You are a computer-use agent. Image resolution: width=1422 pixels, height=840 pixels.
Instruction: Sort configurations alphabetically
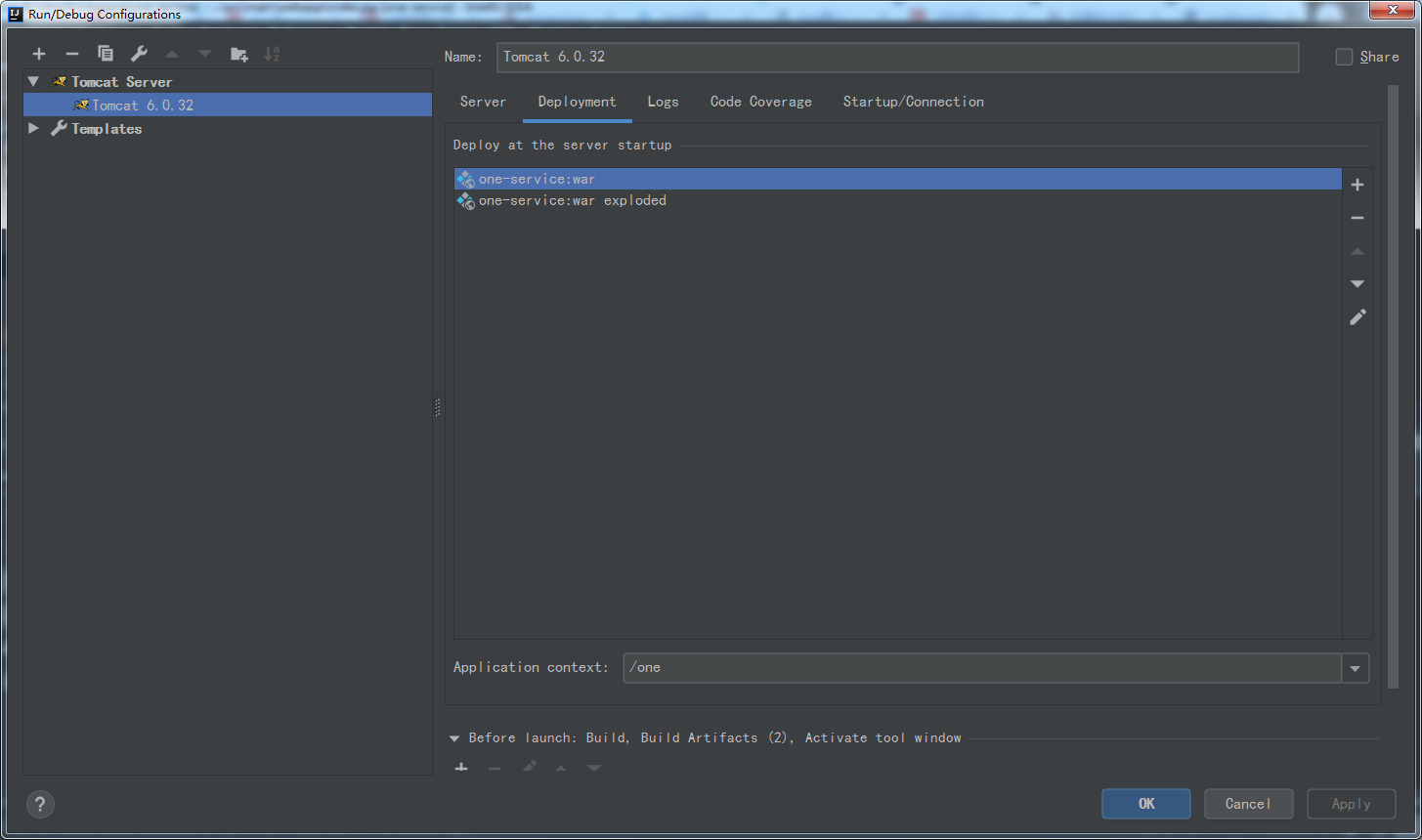272,54
